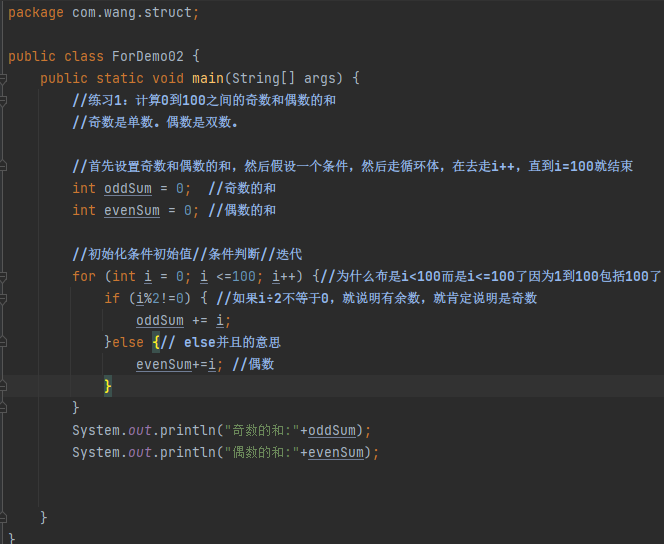This screenshot has width=664, height=544.
Task: Click the evenSum+=i statement
Action: (179, 364)
